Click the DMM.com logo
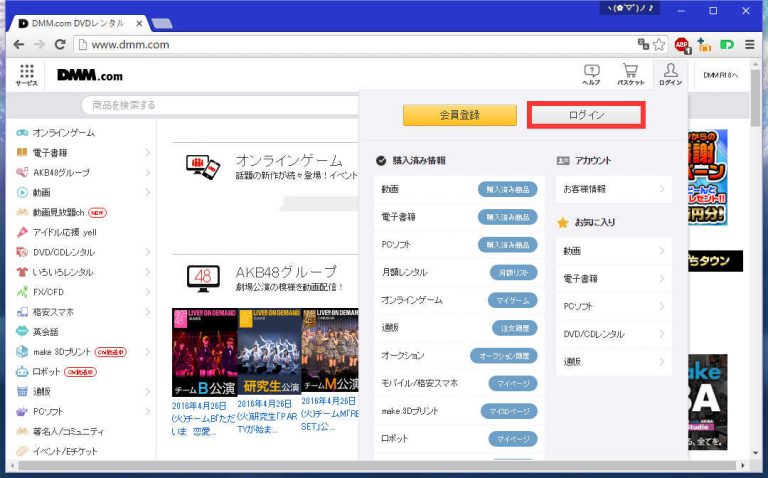The width and height of the screenshot is (768, 478). click(x=90, y=75)
